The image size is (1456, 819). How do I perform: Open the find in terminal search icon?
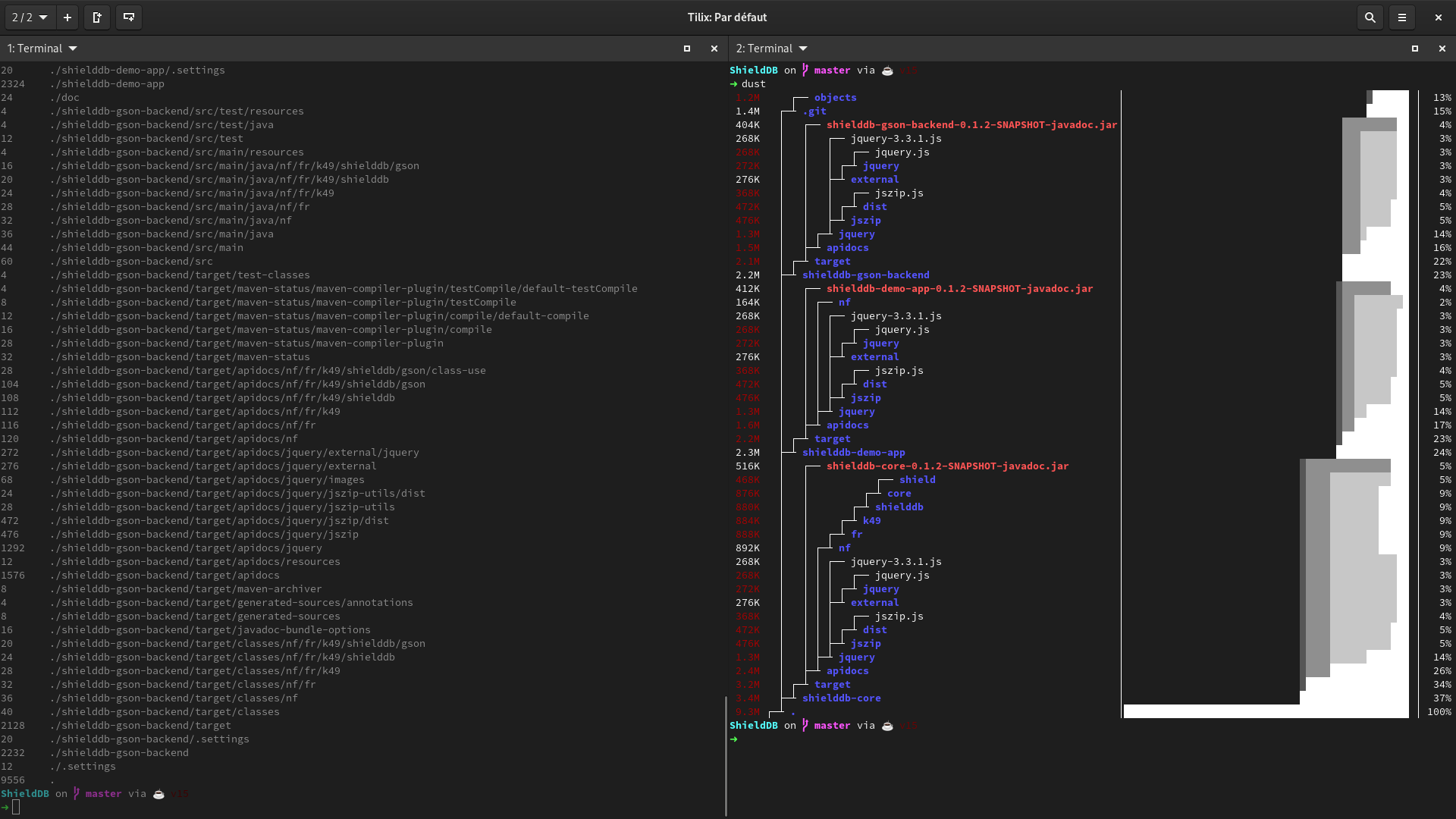coord(1370,17)
